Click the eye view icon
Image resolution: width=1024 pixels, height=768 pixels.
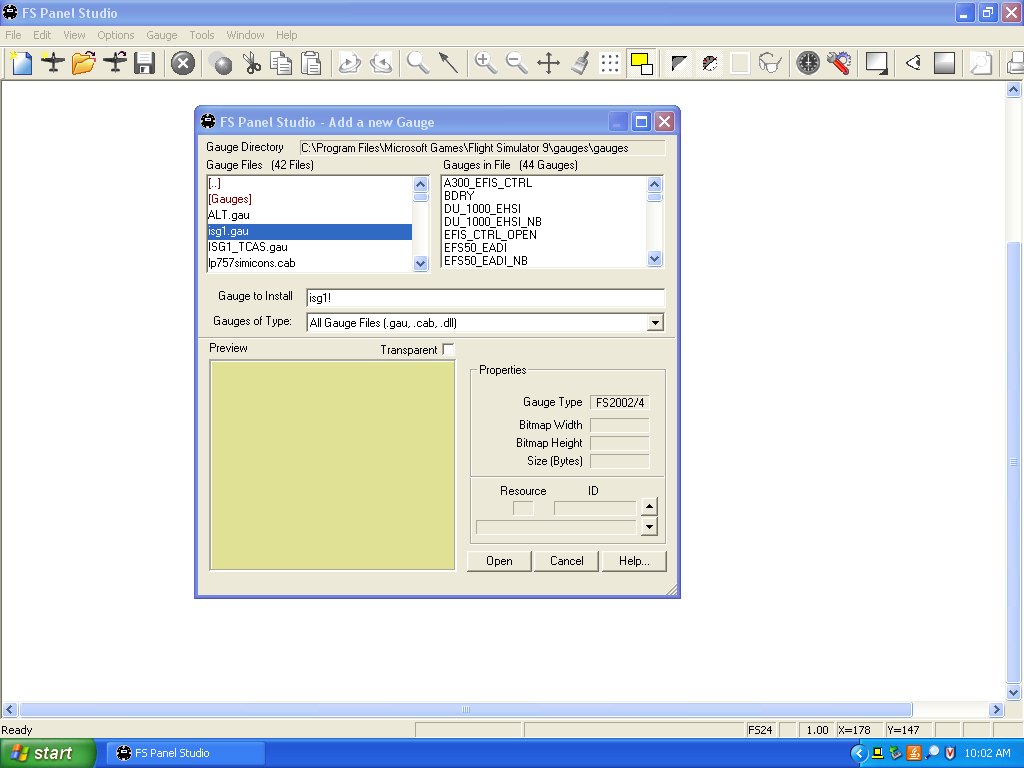913,63
